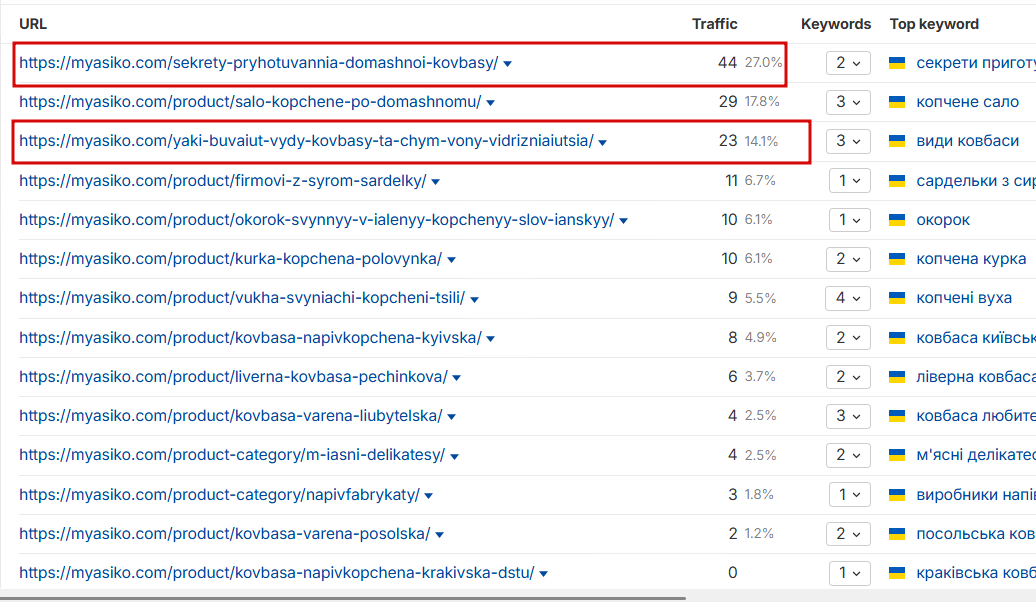1036x602 pixels.
Task: Open keywords dropdown for sekrety-pryhotuvannia row
Action: 848,63
